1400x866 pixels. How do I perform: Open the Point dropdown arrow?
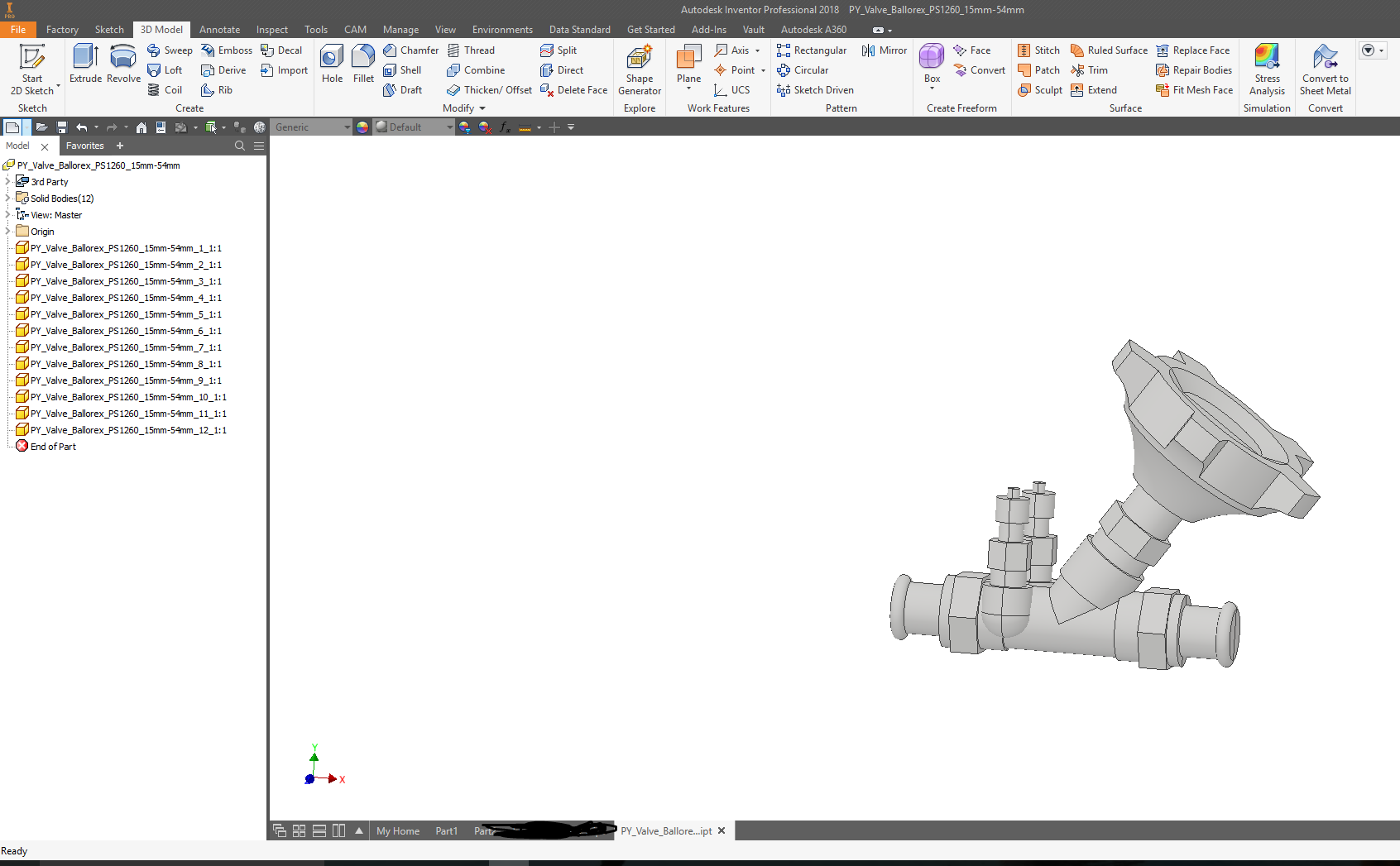tap(762, 70)
